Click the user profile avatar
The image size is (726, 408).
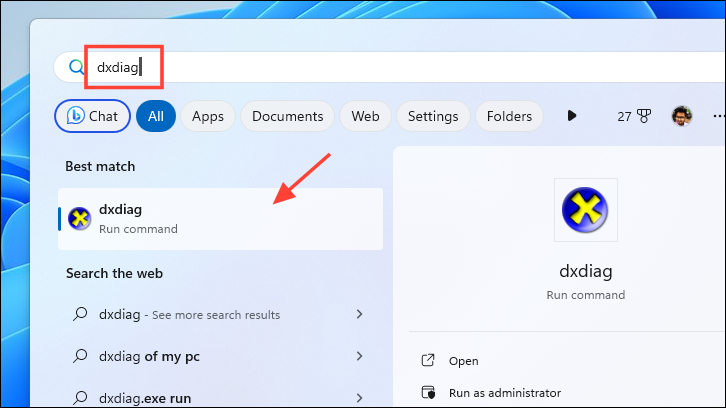click(682, 116)
